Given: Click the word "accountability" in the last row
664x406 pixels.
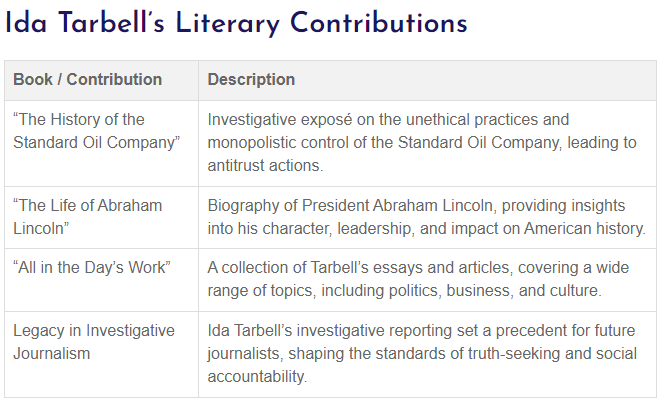Looking at the screenshot, I should [x=256, y=376].
